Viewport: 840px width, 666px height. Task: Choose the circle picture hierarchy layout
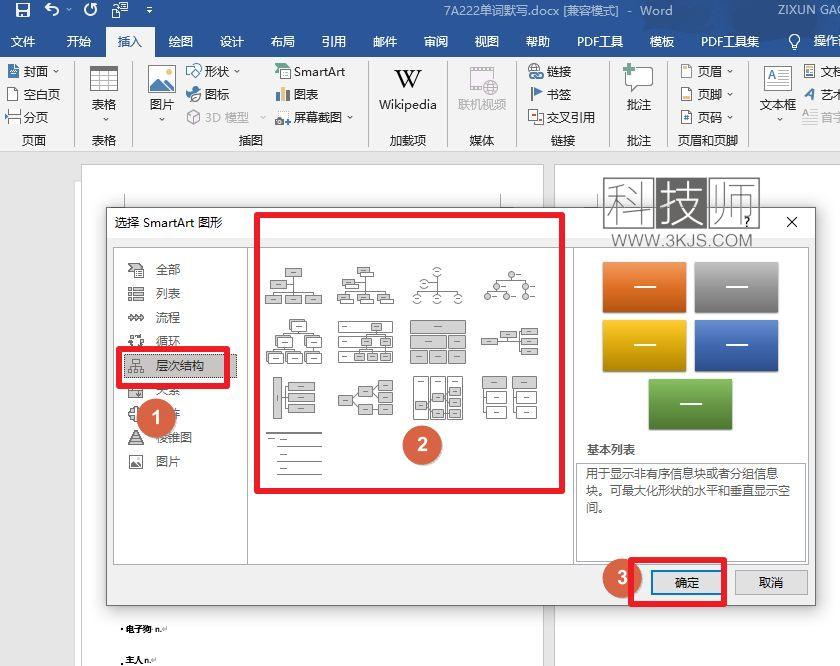[x=509, y=286]
